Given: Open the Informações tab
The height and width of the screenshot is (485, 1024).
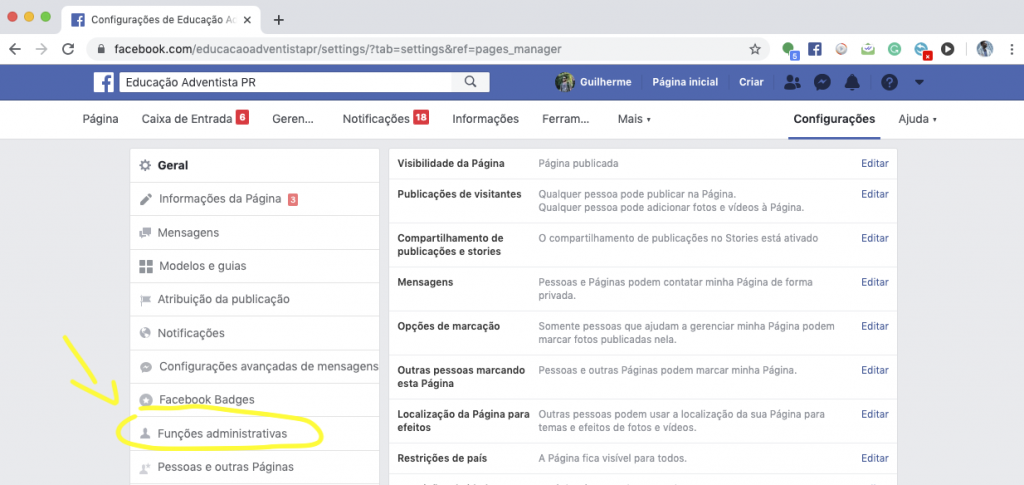Looking at the screenshot, I should (485, 119).
